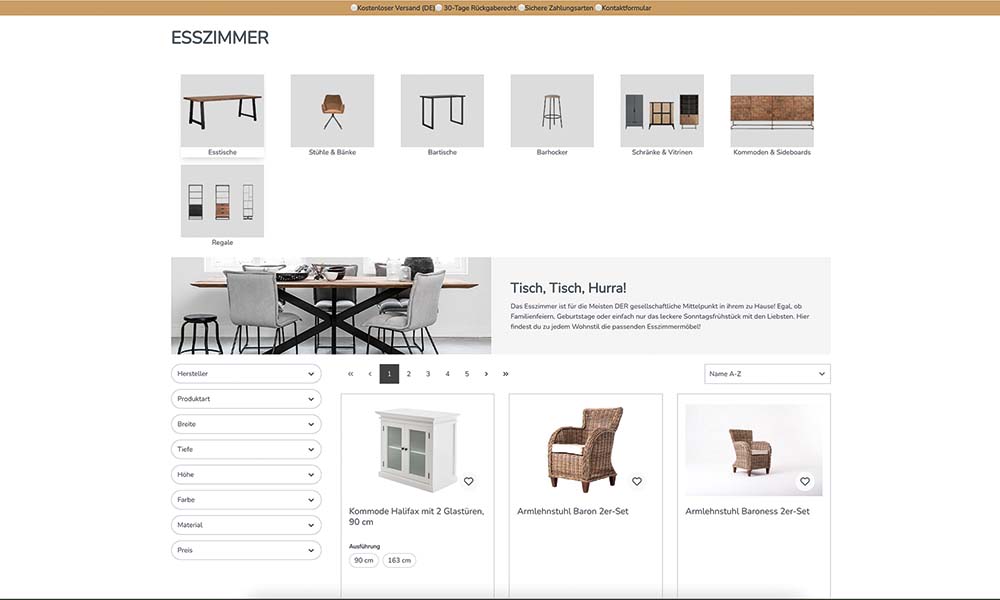The height and width of the screenshot is (600, 1000).
Task: Go to page 5 of results
Action: 467,374
